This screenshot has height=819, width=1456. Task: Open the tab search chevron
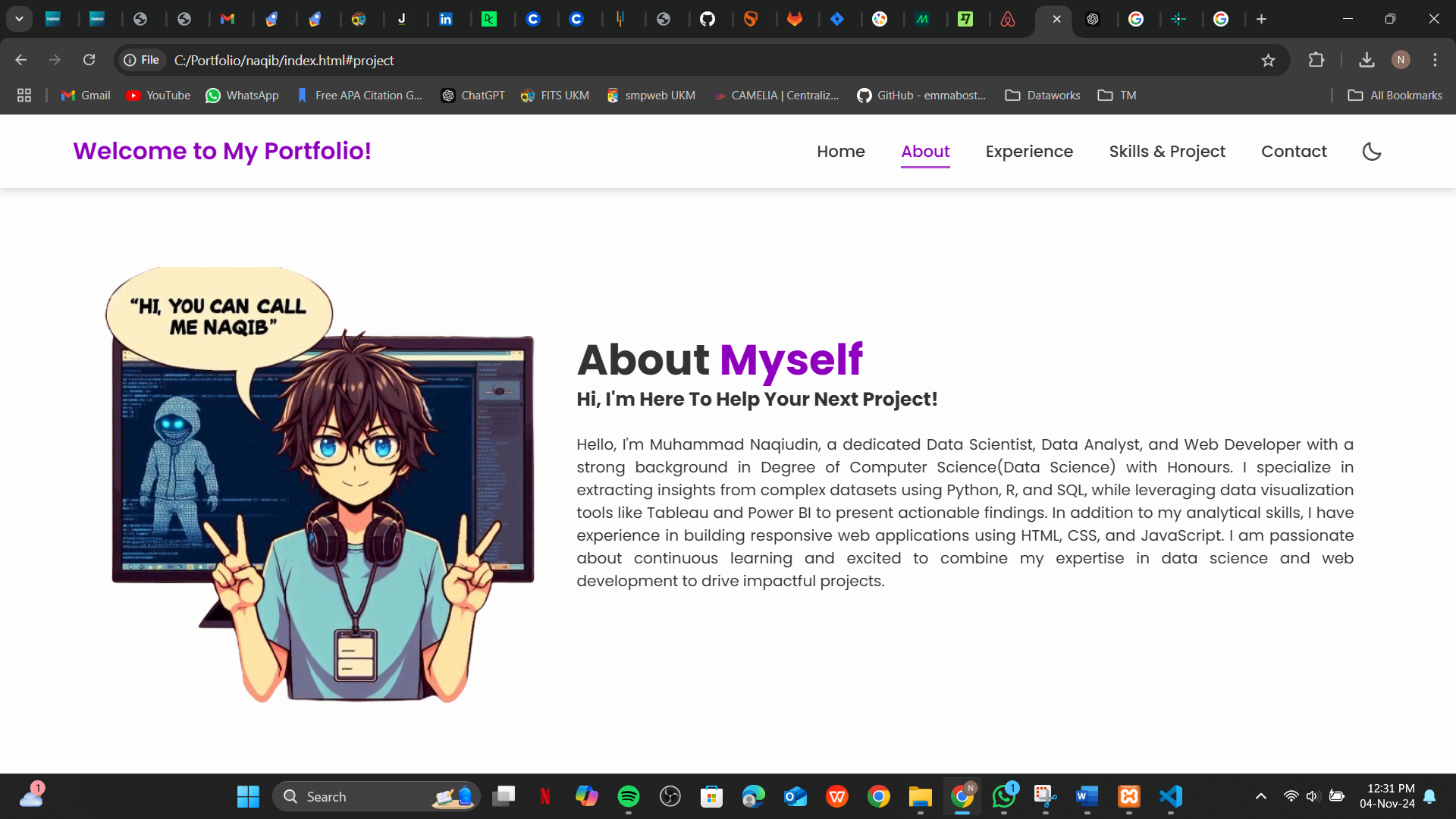click(19, 19)
